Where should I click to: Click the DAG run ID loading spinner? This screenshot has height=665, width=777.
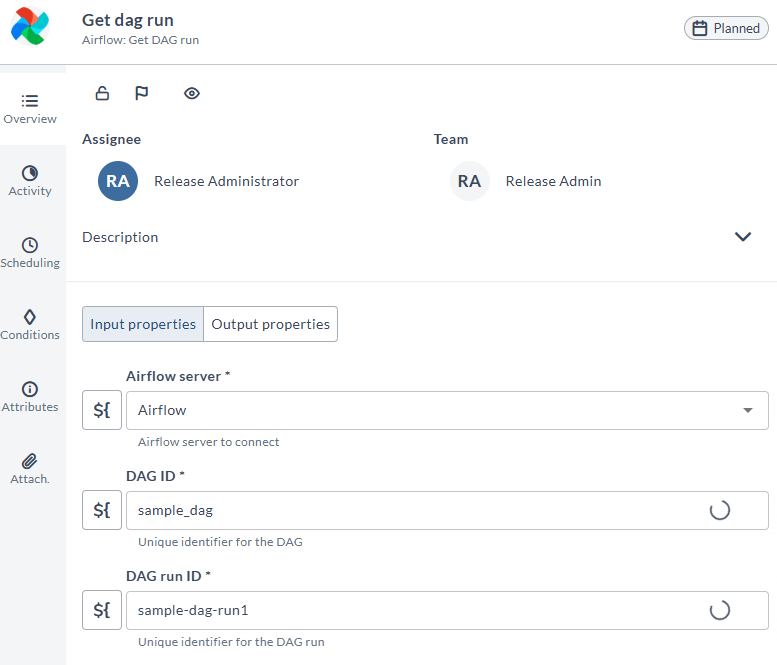[x=720, y=610]
